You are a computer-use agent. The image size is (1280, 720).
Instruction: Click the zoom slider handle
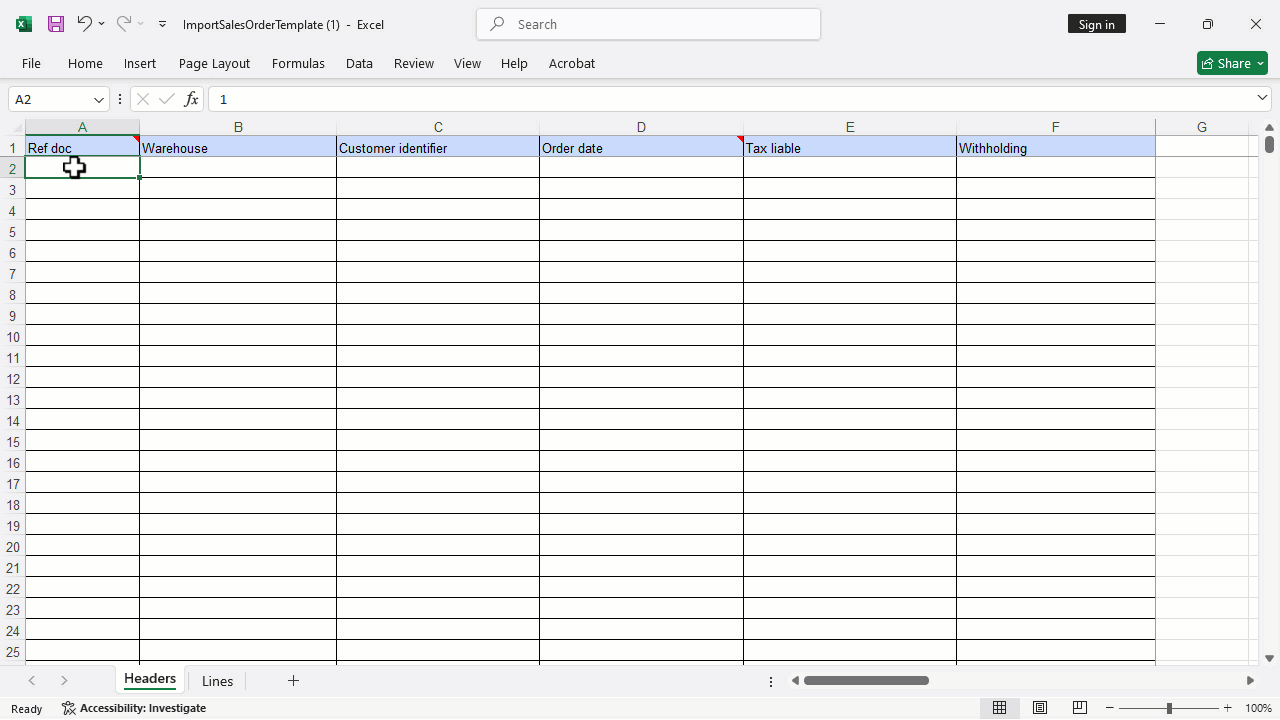(1169, 708)
